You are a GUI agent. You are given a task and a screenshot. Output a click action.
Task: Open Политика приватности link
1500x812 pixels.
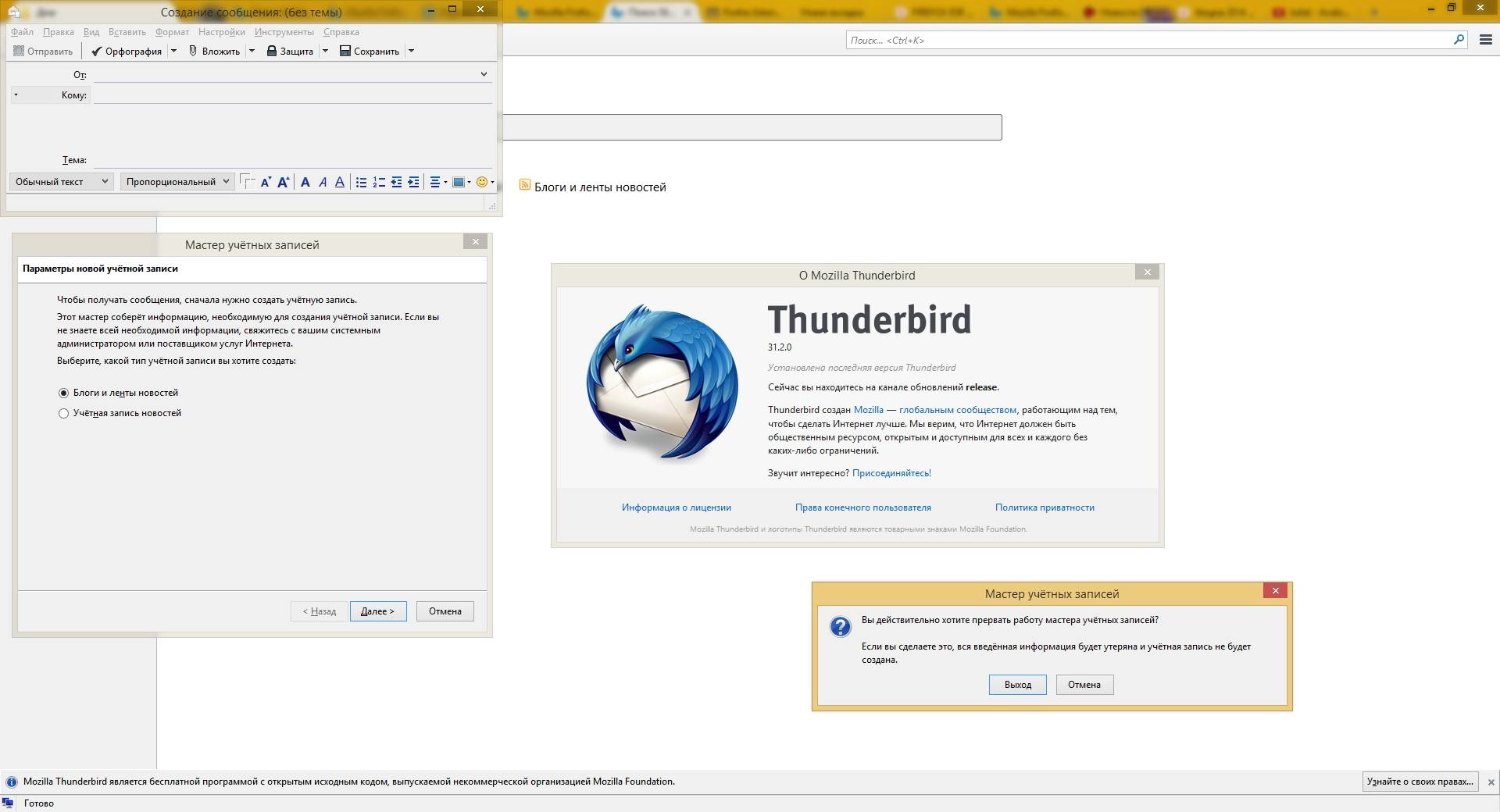click(x=1045, y=507)
